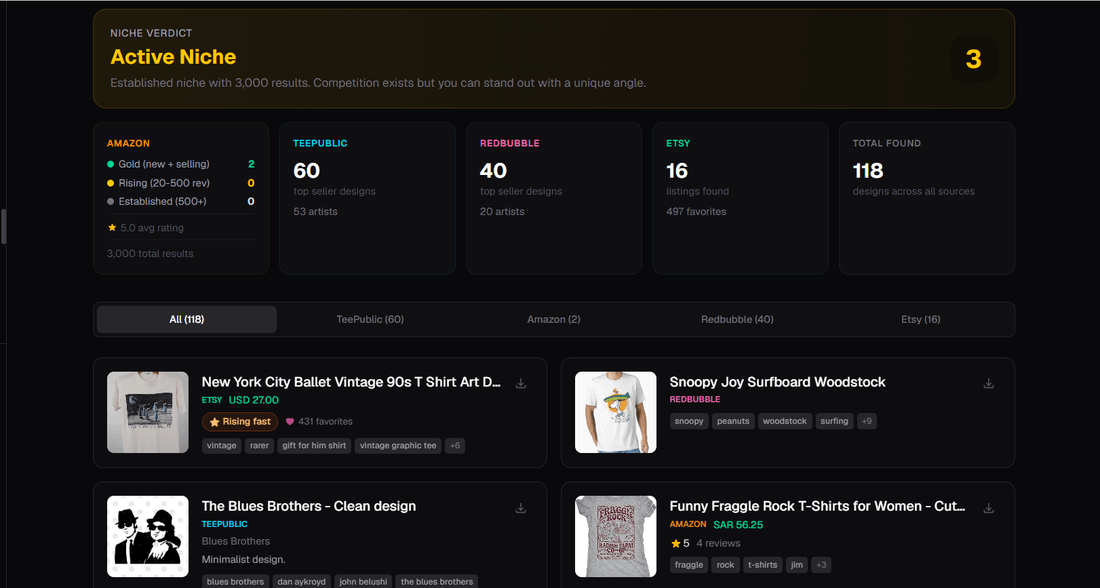Click the TEEPUBLIC stats card heading

click(x=320, y=143)
